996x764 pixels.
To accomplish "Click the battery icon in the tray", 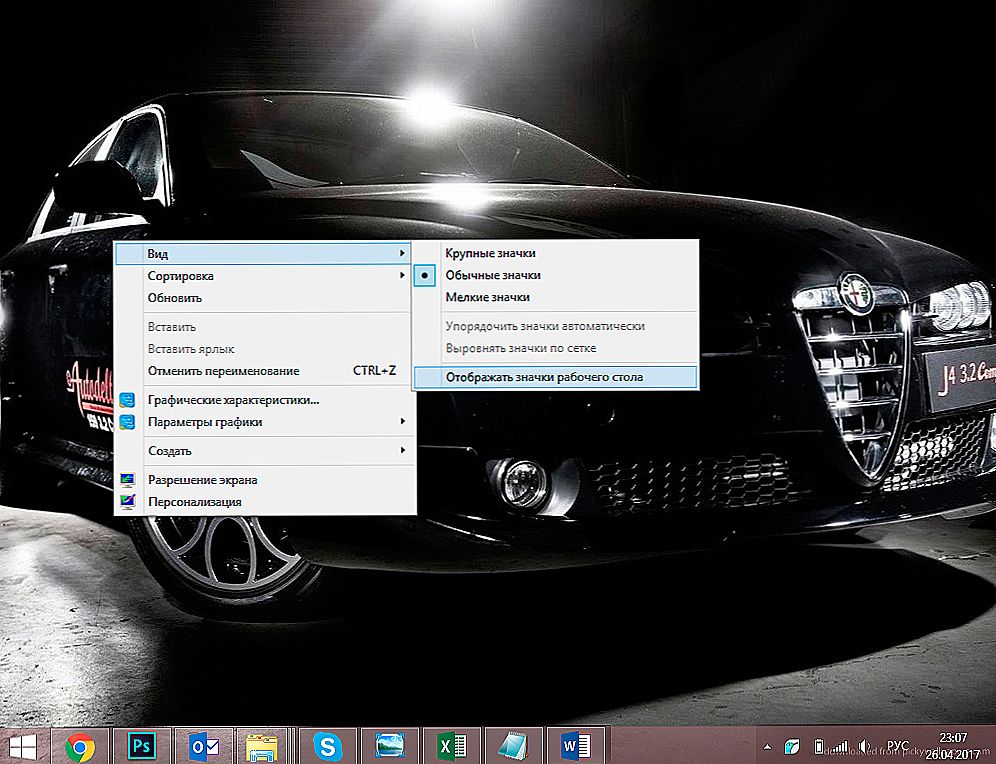I will [819, 747].
